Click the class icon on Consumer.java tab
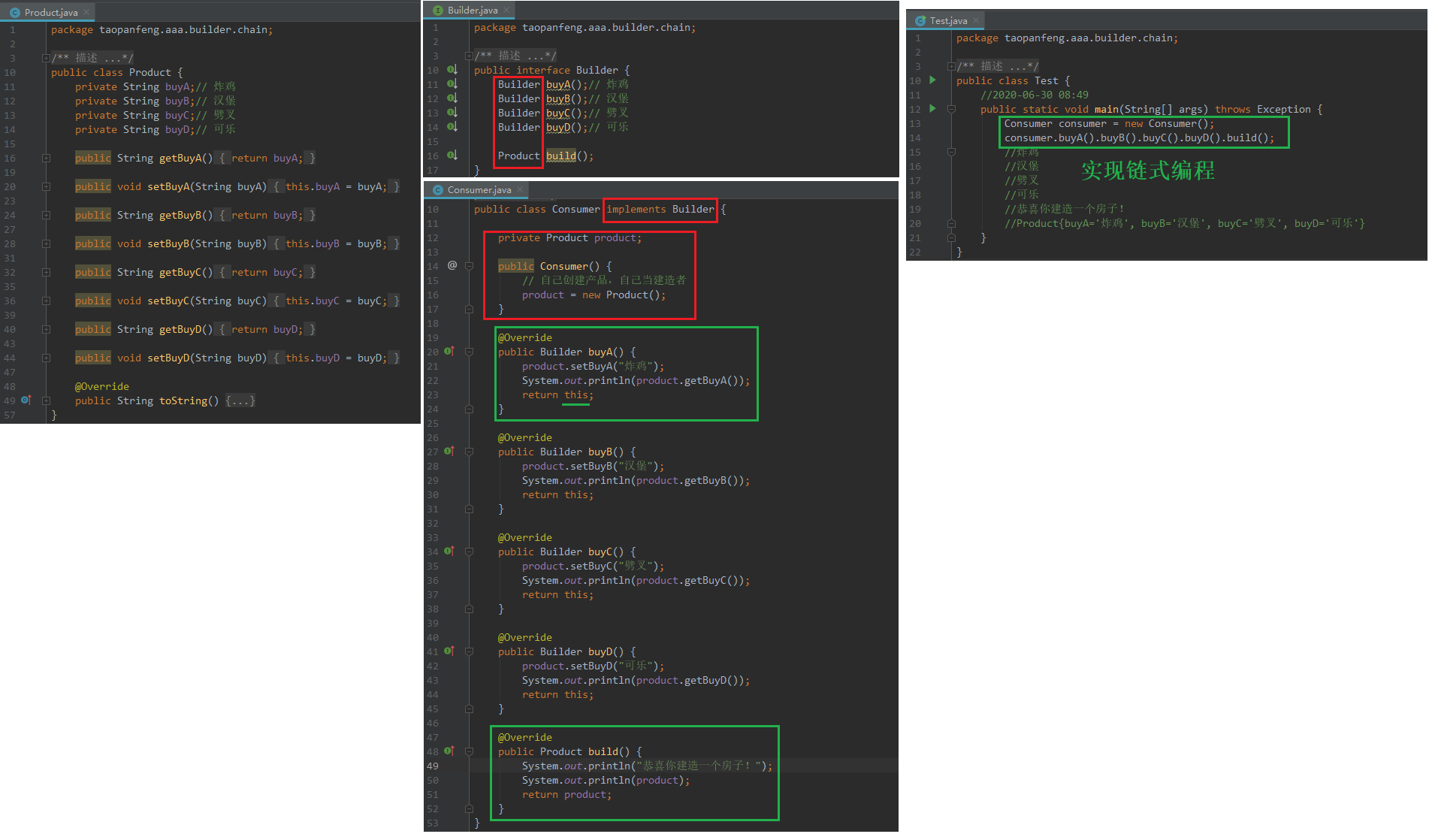 (x=437, y=189)
